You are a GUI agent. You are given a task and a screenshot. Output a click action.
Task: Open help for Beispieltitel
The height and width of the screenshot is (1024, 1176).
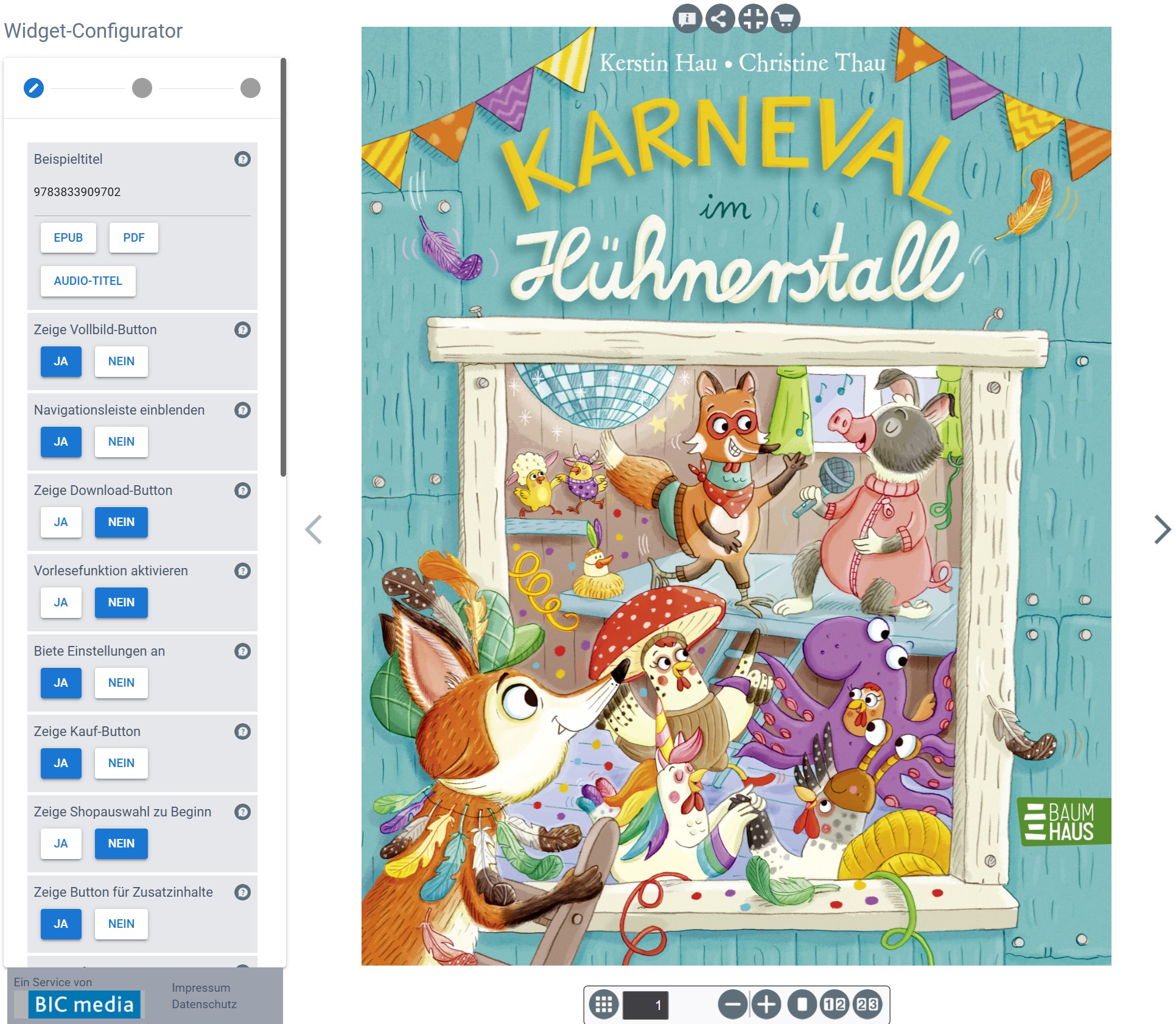pos(242,159)
